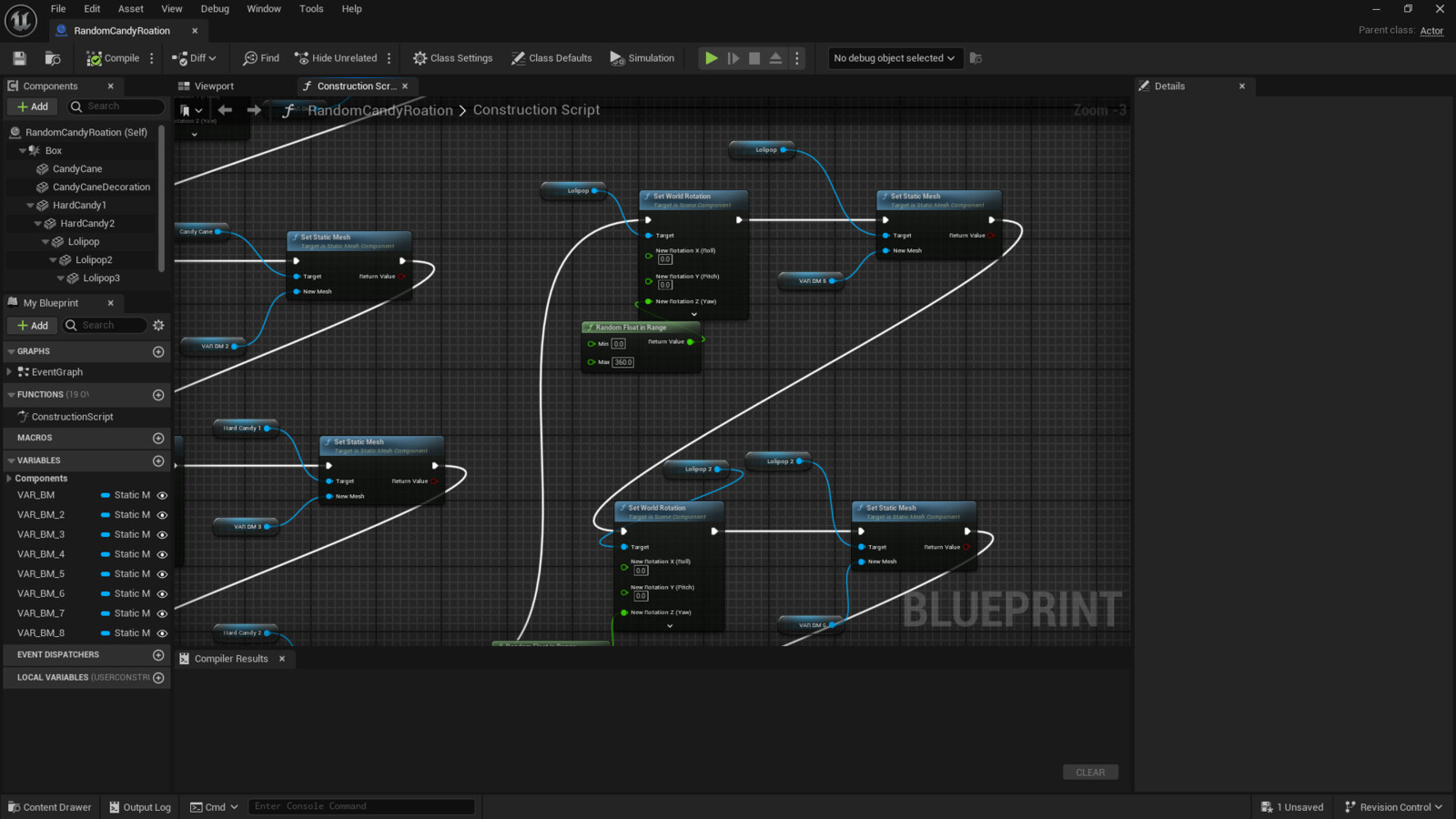This screenshot has height=819, width=1456.
Task: Collapse the Box component node
Action: (23, 151)
